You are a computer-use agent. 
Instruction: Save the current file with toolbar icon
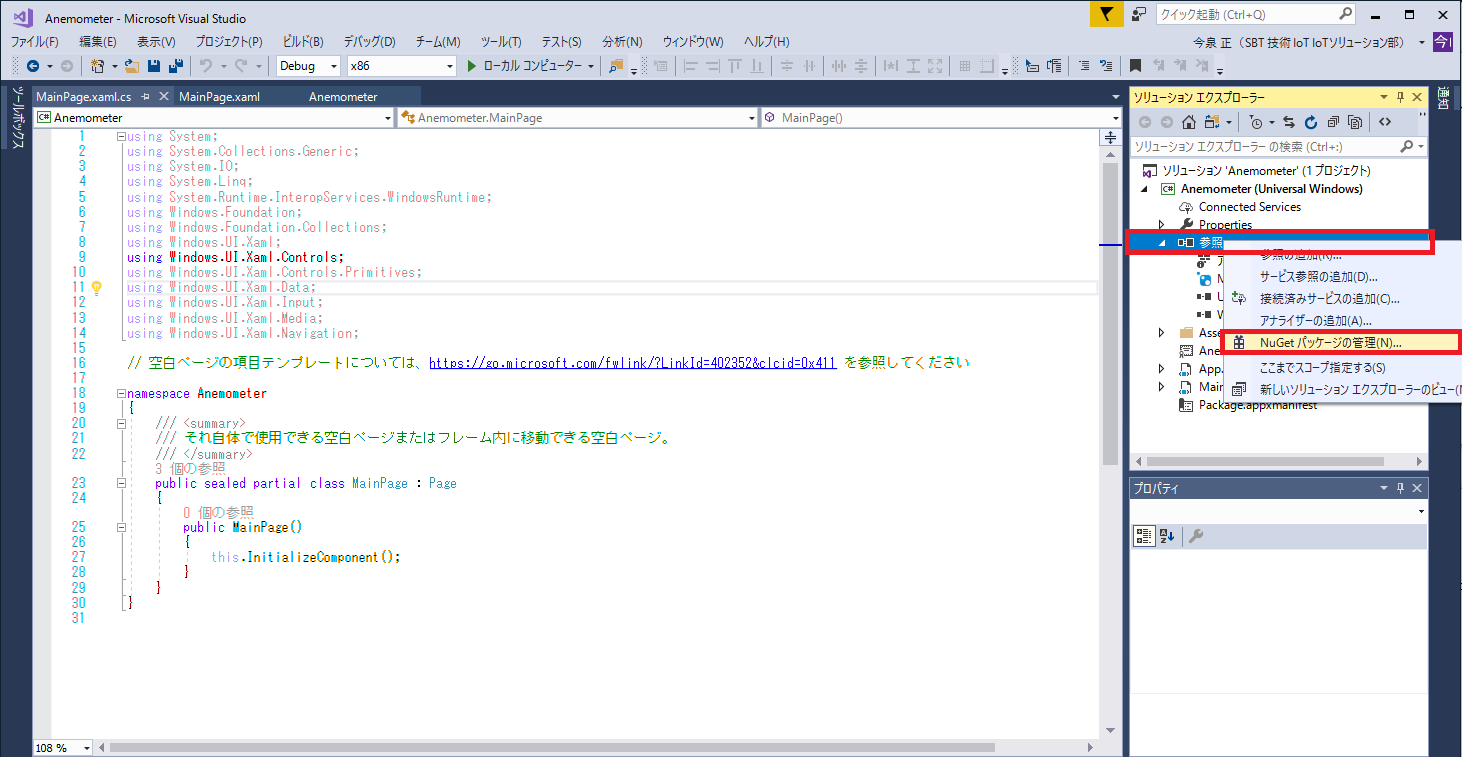pos(154,66)
